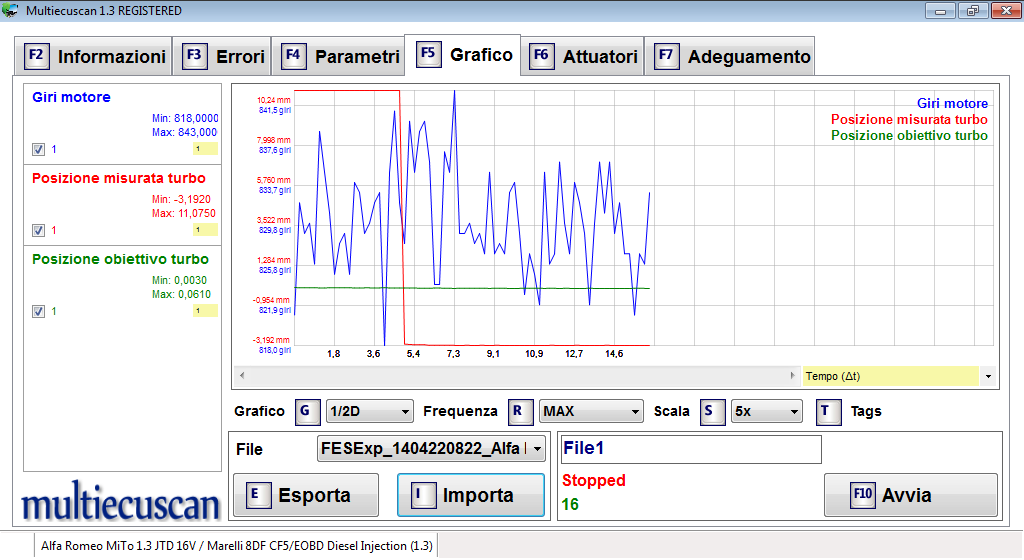Switch to the Errori tab
The image size is (1024, 560).
point(225,57)
